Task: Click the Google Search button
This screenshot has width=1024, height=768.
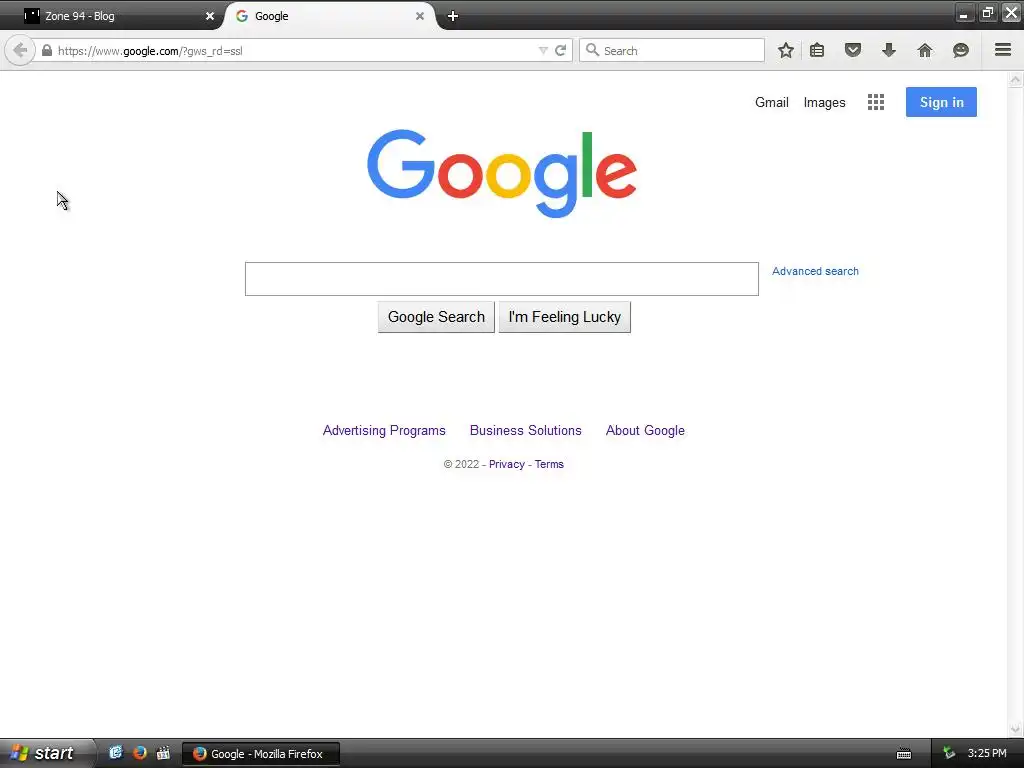Action: [436, 317]
